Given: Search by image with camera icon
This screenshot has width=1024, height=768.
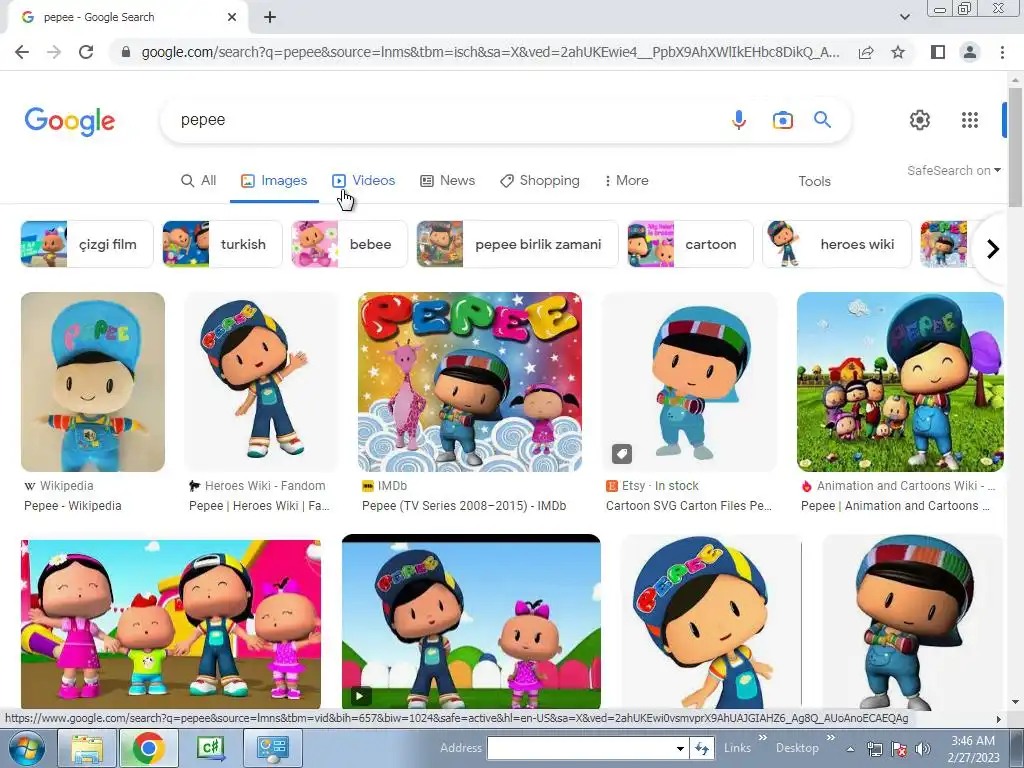Looking at the screenshot, I should pyautogui.click(x=782, y=120).
